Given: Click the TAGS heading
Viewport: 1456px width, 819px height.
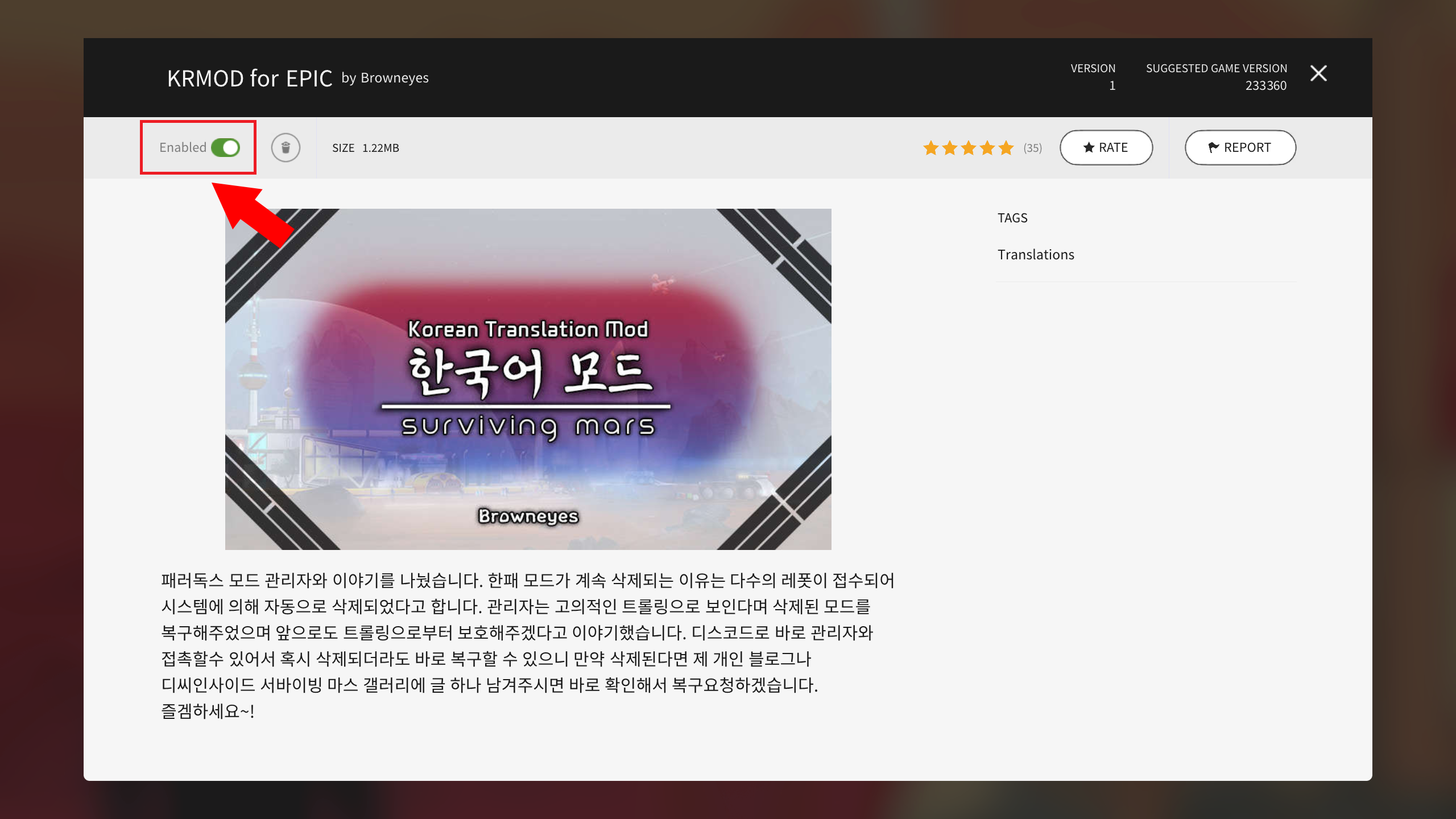Looking at the screenshot, I should click(1012, 218).
